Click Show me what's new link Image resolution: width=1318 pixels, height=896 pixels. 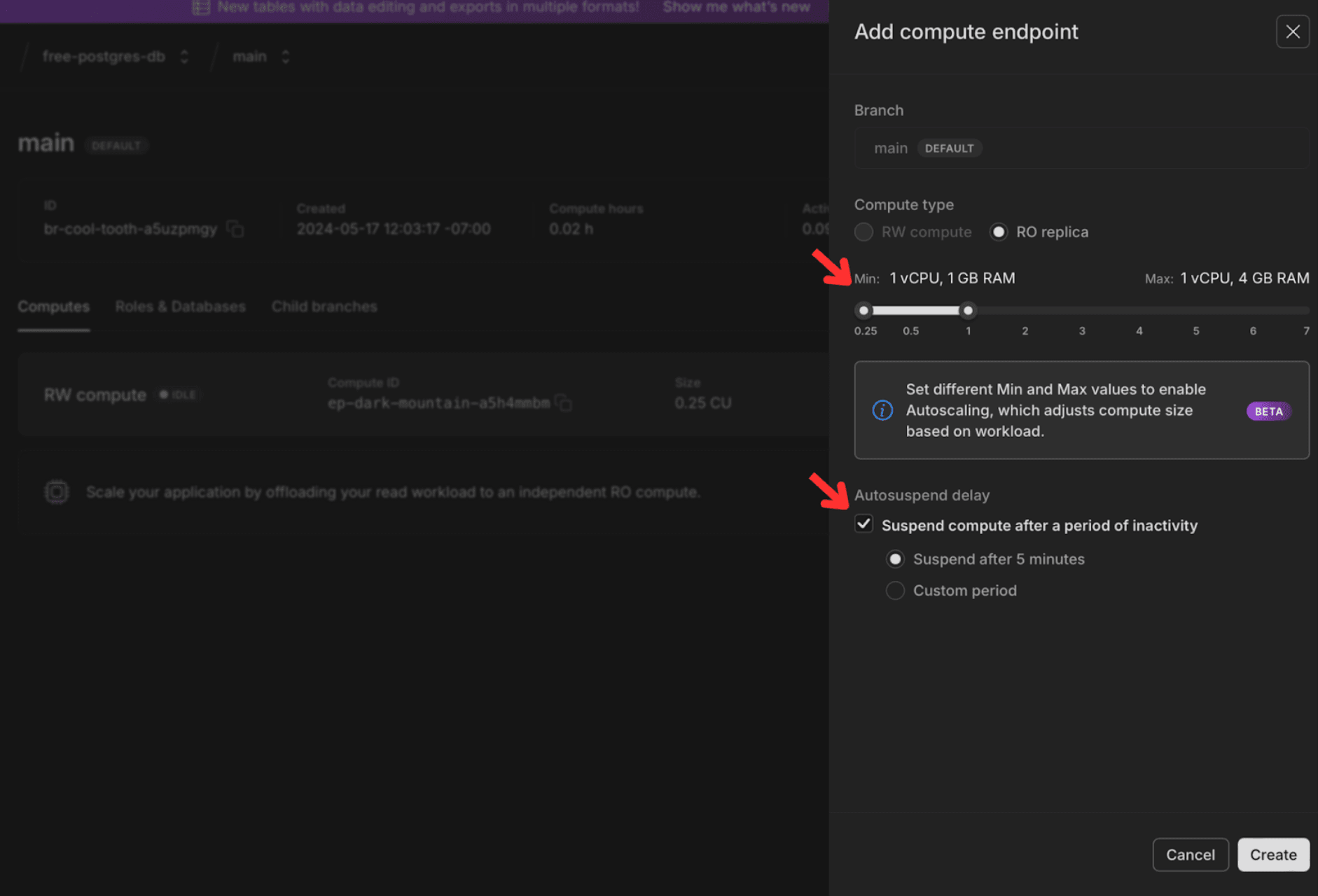pyautogui.click(x=736, y=8)
